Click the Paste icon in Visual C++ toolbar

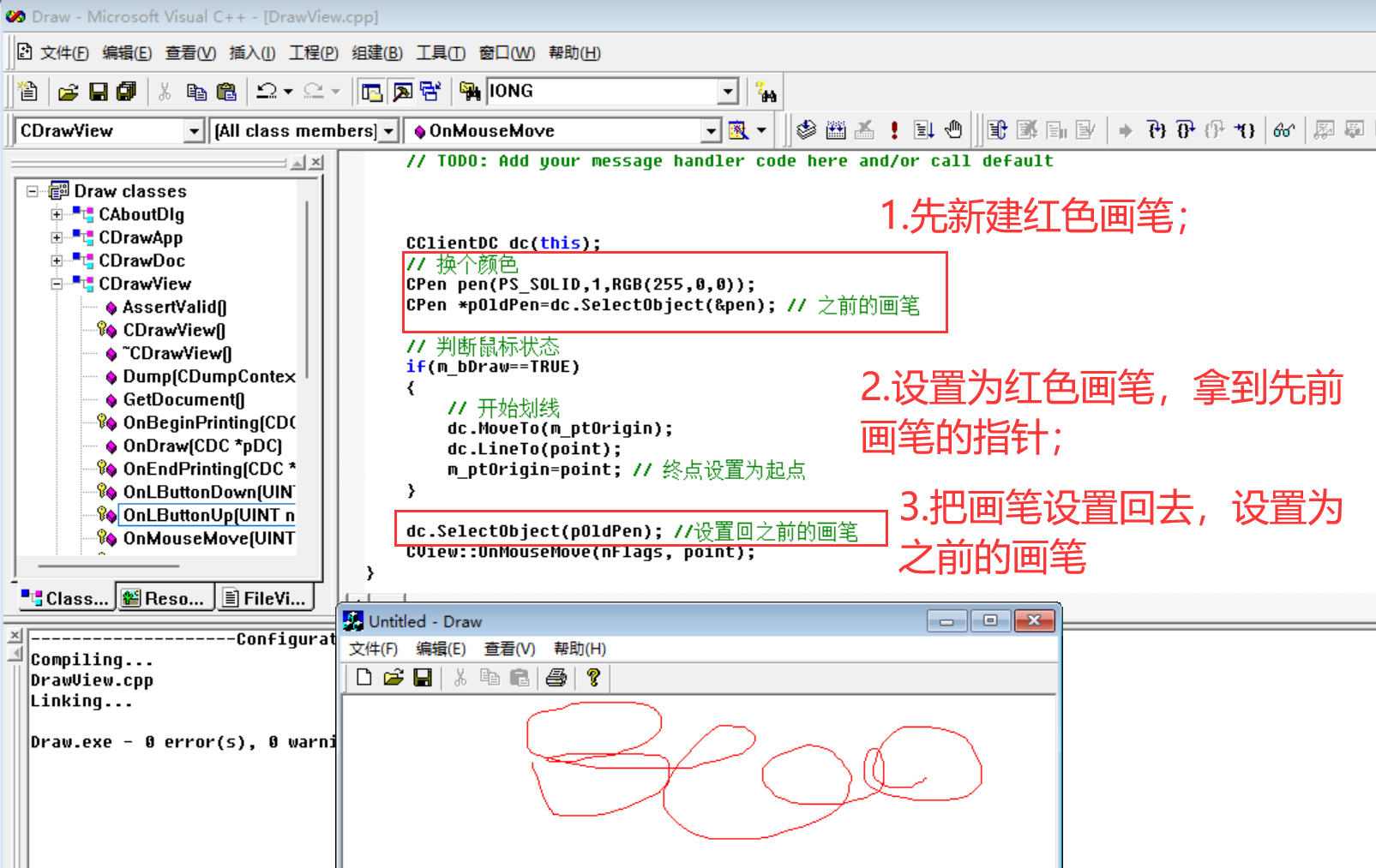[x=226, y=92]
